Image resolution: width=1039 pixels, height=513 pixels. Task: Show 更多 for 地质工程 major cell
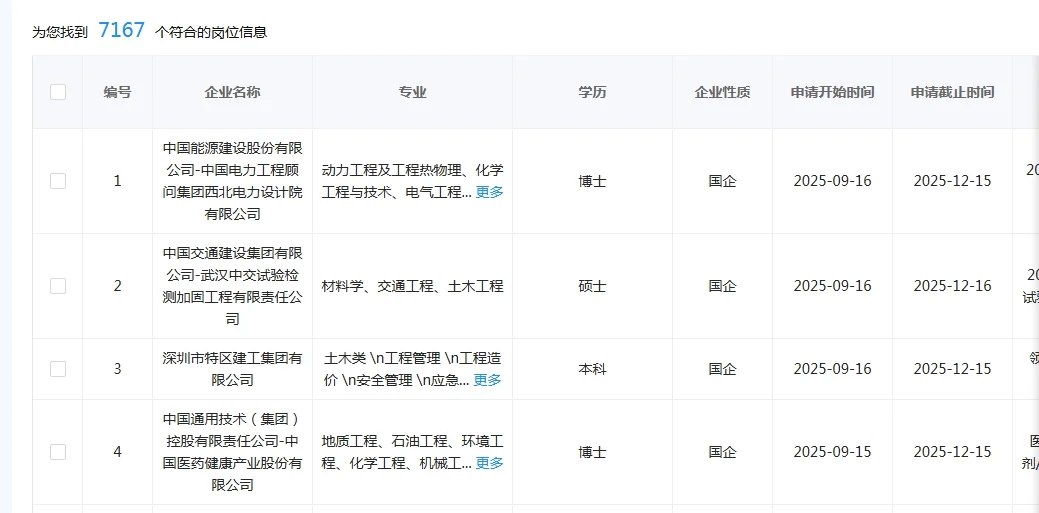490,463
